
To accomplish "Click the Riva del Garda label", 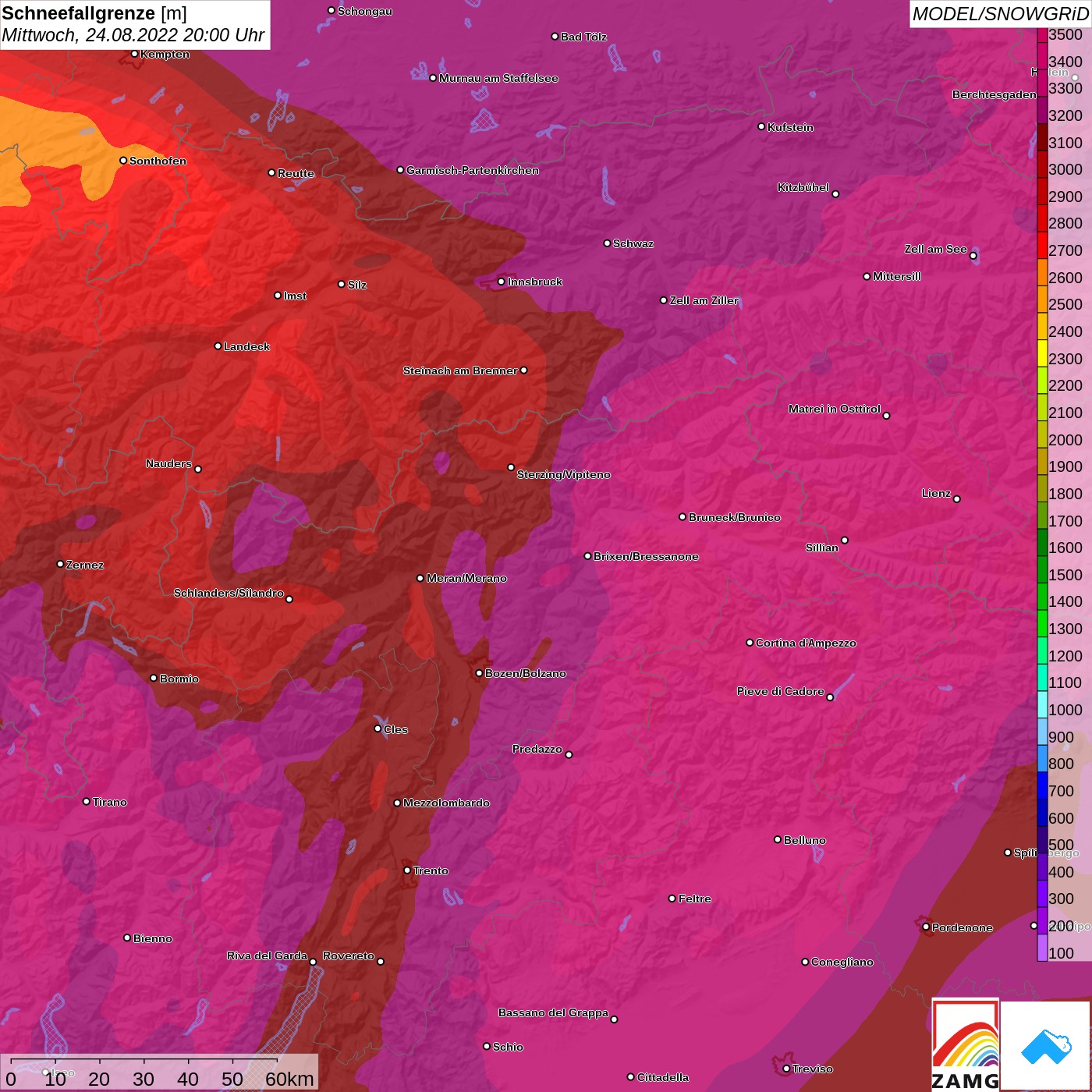I will pyautogui.click(x=267, y=955).
